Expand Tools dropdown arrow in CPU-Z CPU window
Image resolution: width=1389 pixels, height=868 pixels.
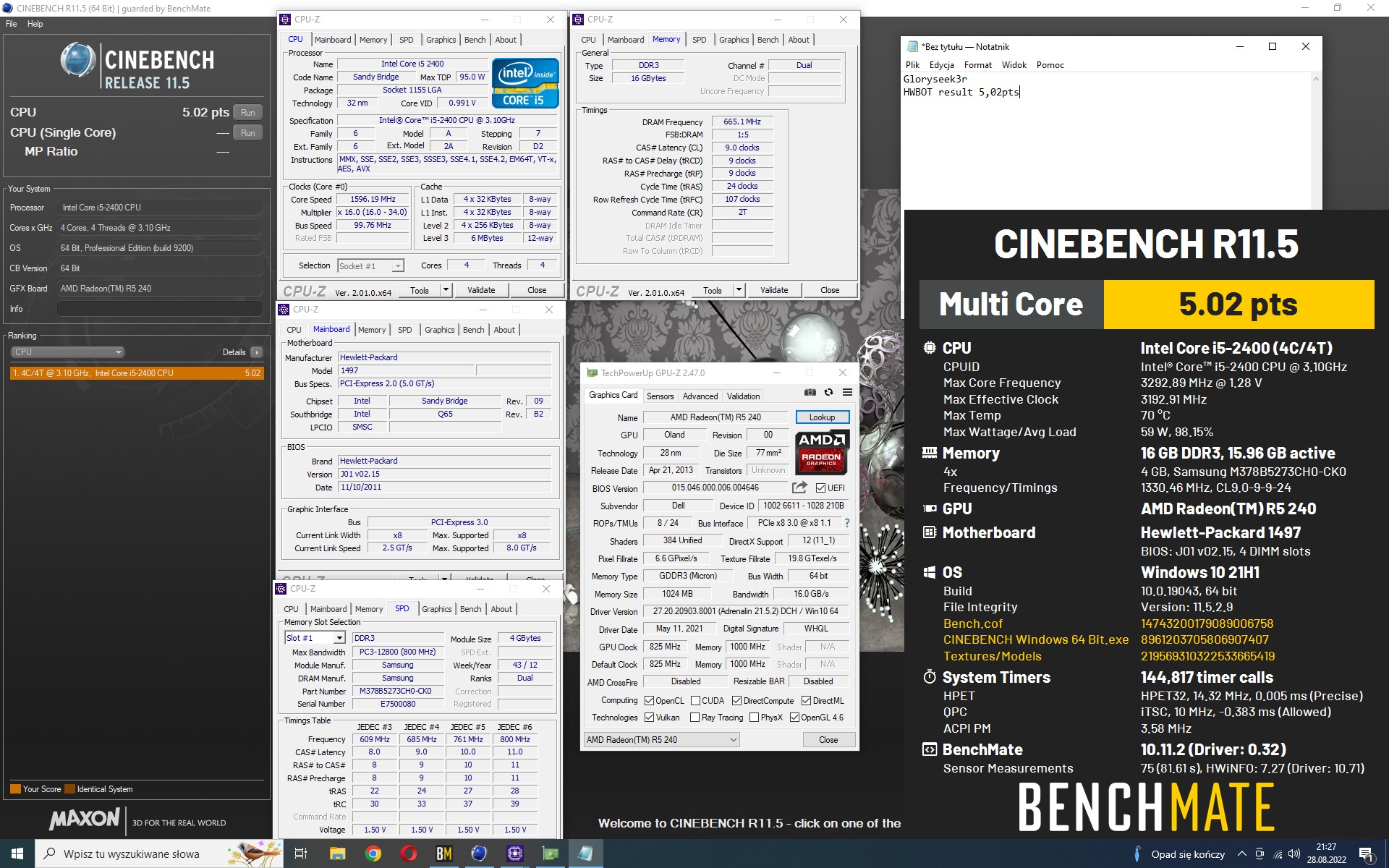[446, 290]
